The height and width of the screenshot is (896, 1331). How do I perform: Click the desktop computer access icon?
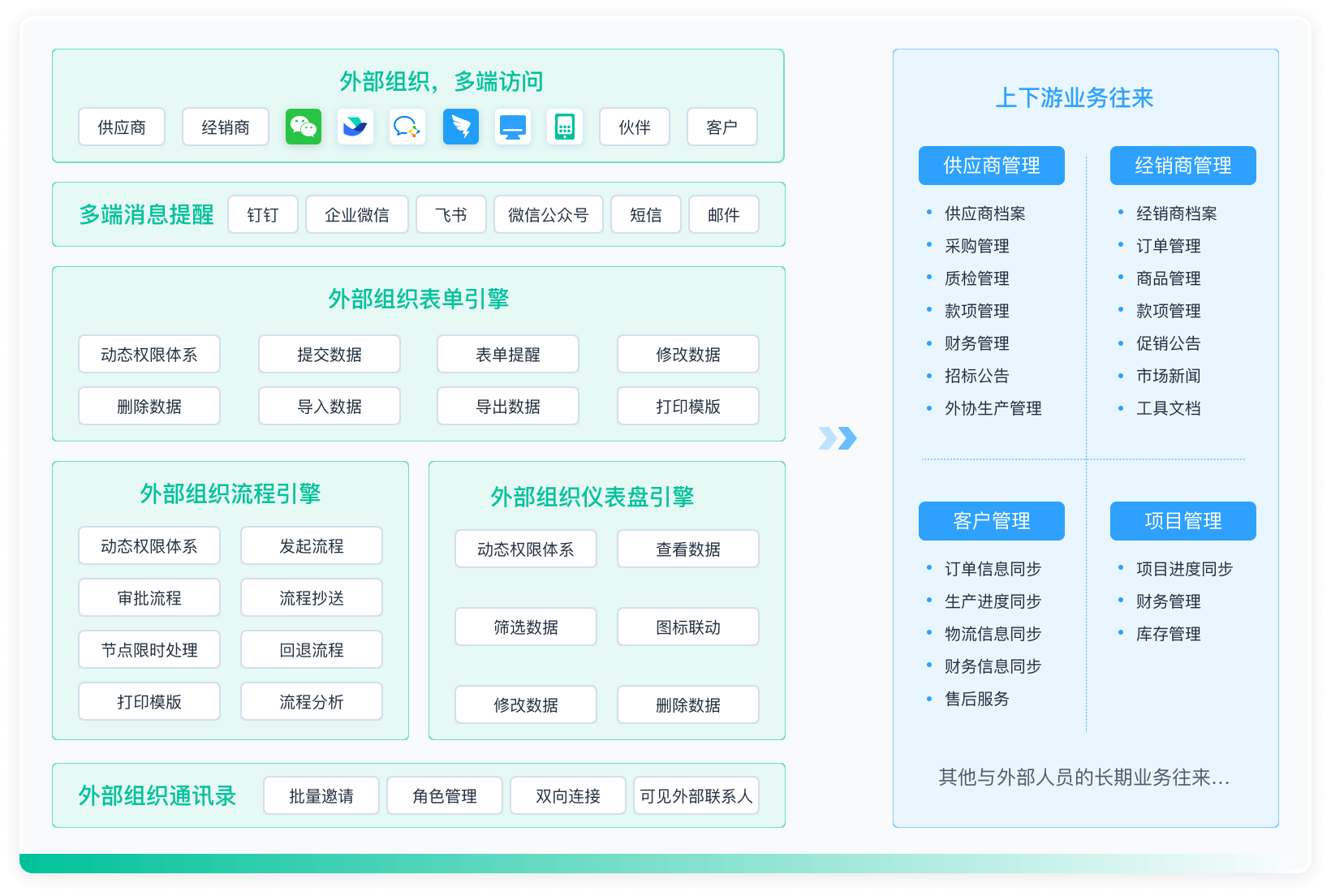click(x=513, y=127)
